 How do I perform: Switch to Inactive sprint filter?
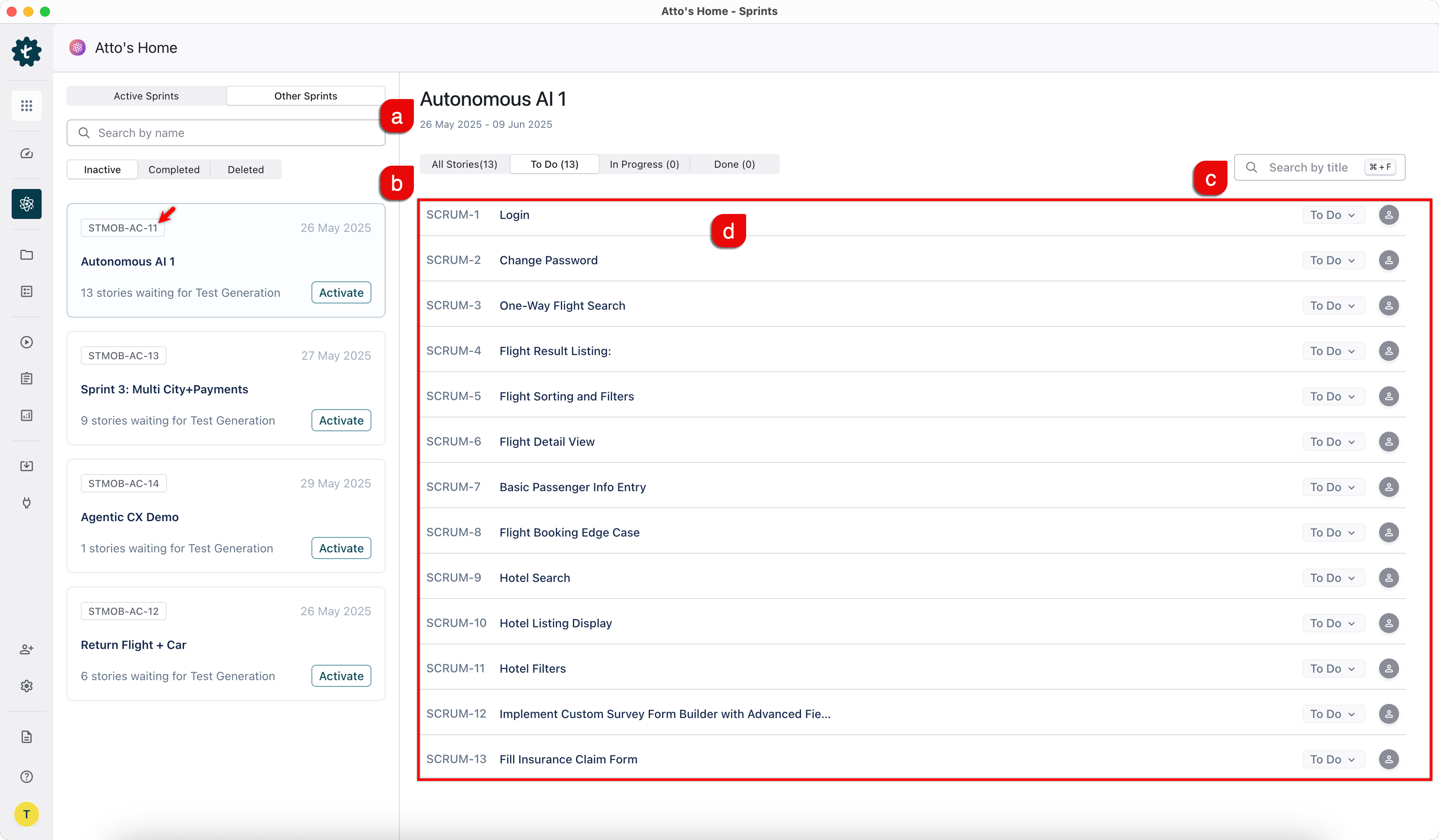tap(102, 169)
